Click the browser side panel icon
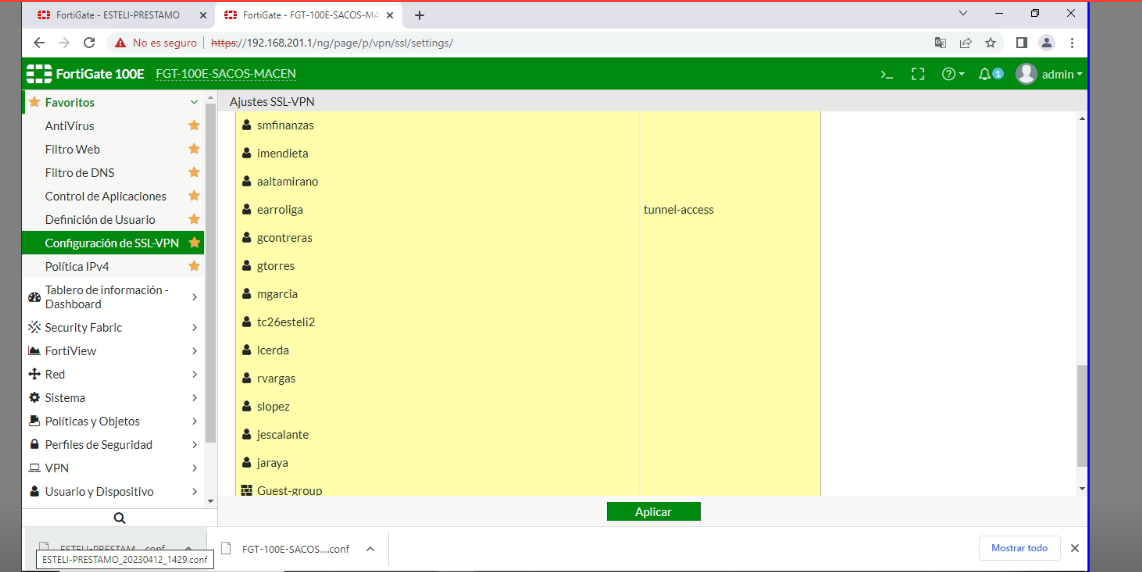This screenshot has width=1142, height=572. [x=1021, y=43]
